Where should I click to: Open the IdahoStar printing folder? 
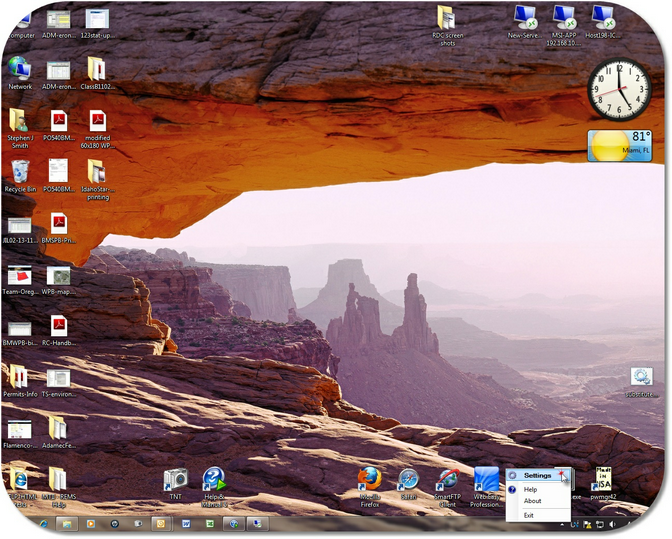tap(97, 172)
